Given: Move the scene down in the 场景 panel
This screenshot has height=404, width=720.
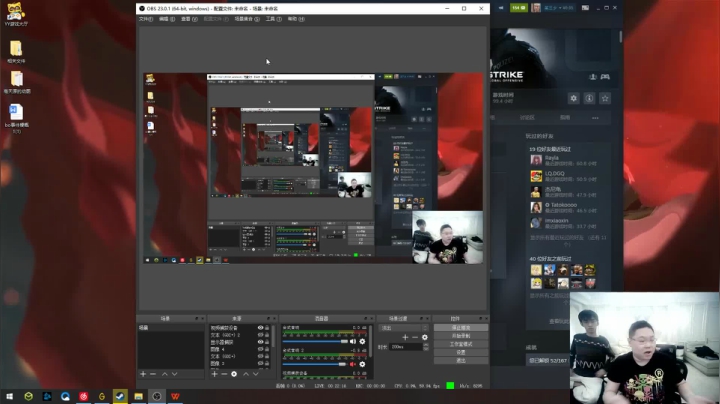Looking at the screenshot, I should click(x=174, y=374).
